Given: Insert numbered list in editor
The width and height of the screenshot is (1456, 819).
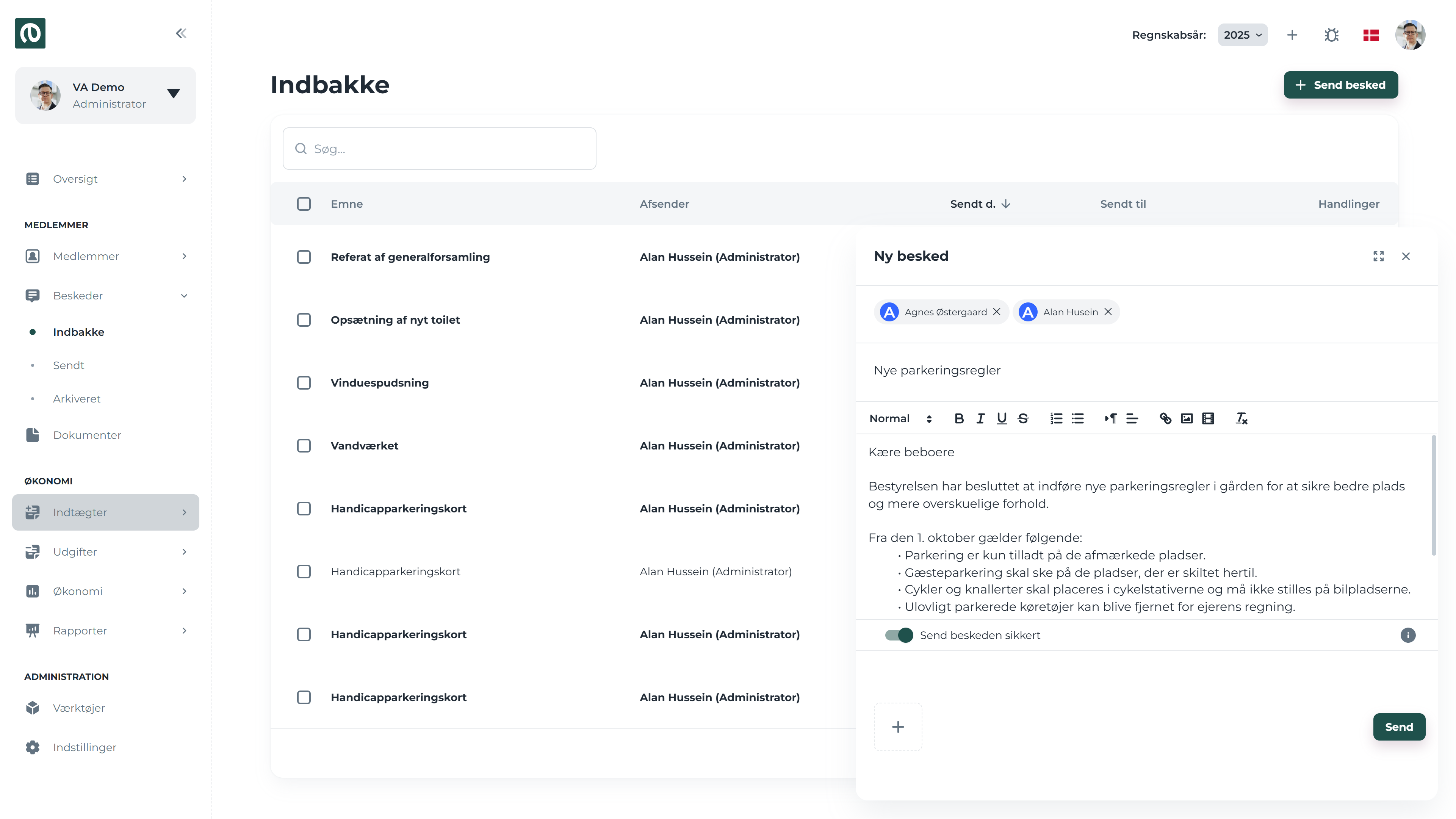Looking at the screenshot, I should 1056,418.
